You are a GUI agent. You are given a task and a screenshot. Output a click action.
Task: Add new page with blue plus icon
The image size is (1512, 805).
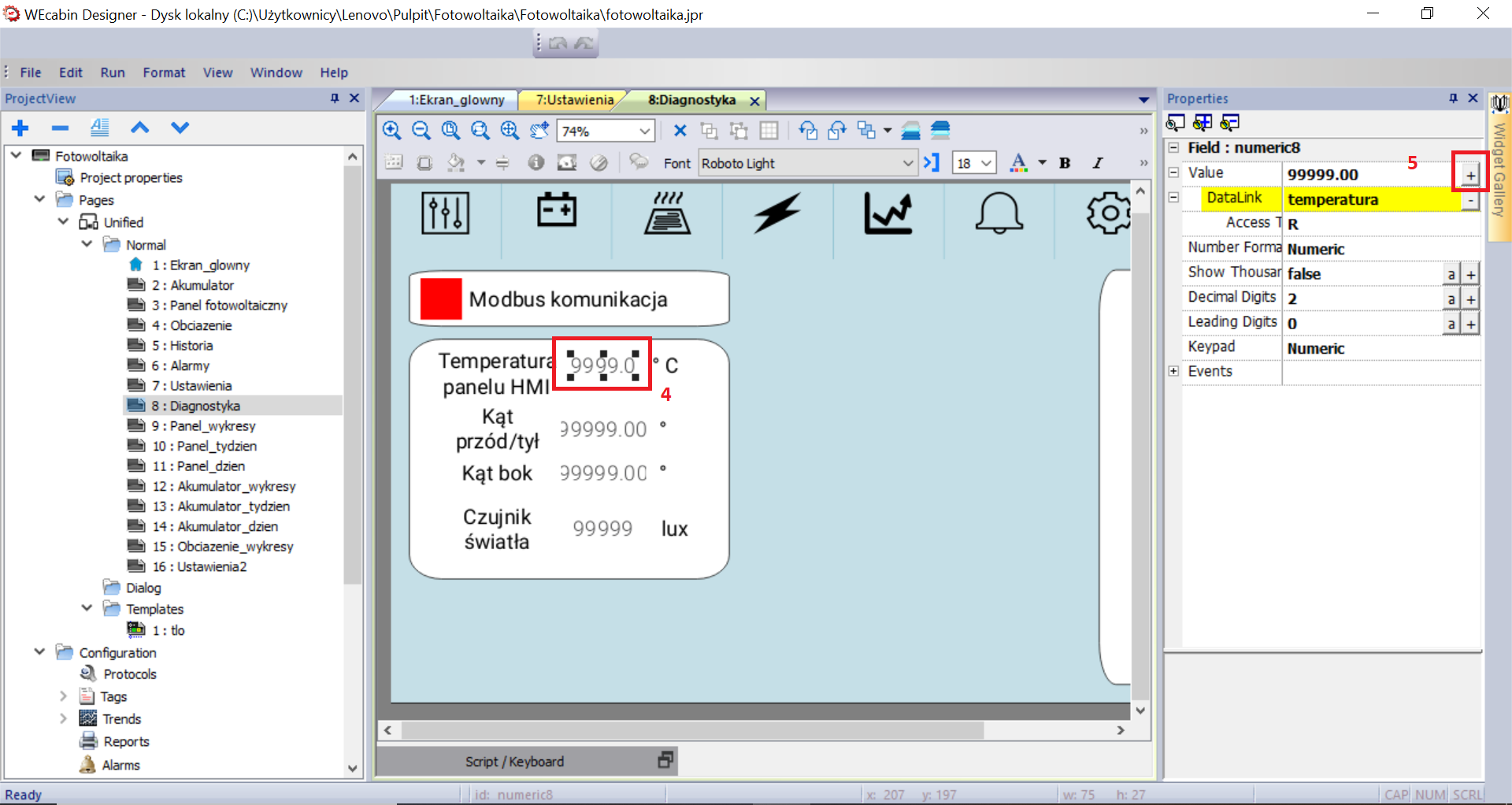[x=20, y=128]
